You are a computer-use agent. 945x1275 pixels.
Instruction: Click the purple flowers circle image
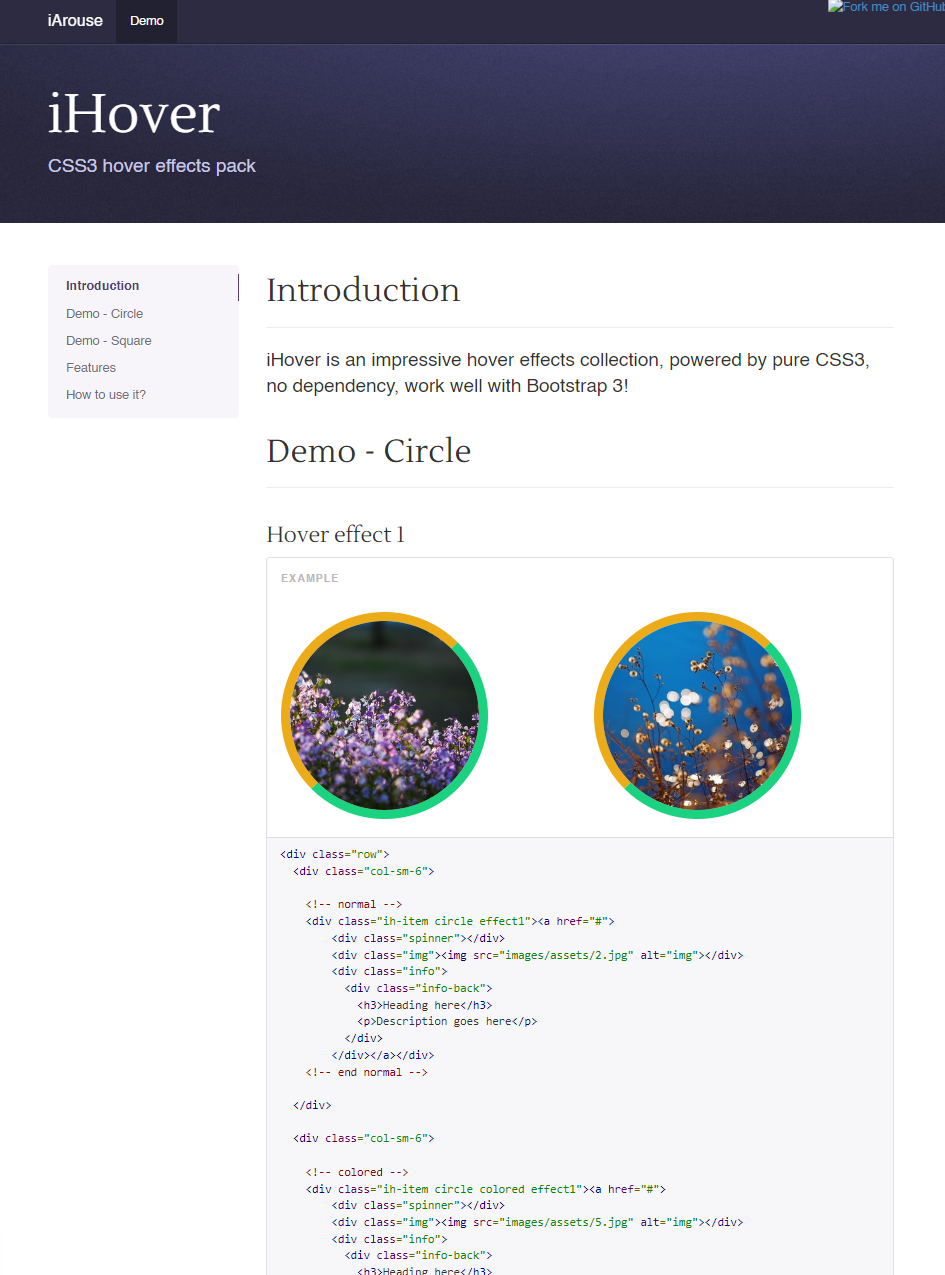click(385, 715)
